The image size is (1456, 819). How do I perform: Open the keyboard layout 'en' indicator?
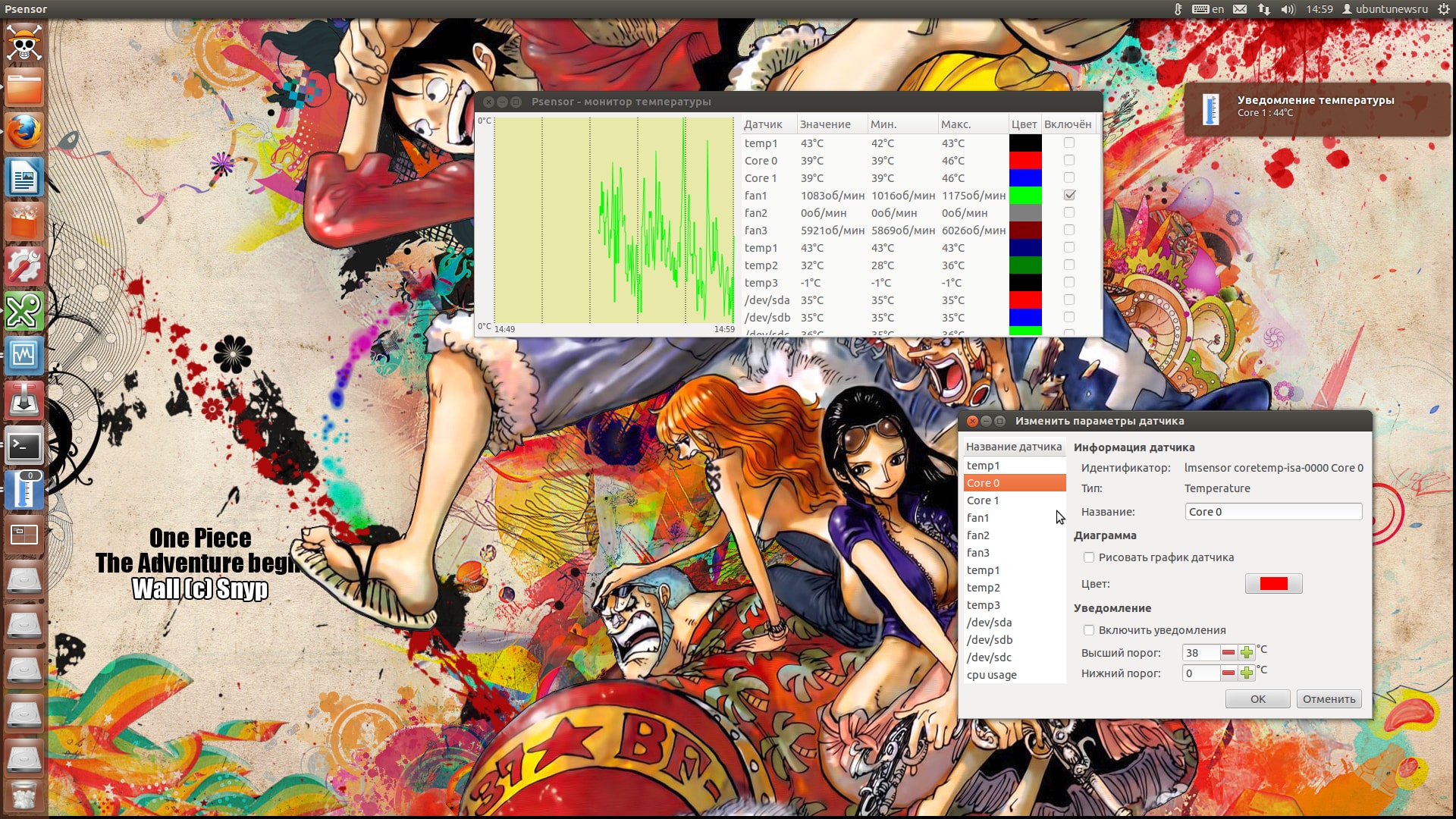(1208, 9)
